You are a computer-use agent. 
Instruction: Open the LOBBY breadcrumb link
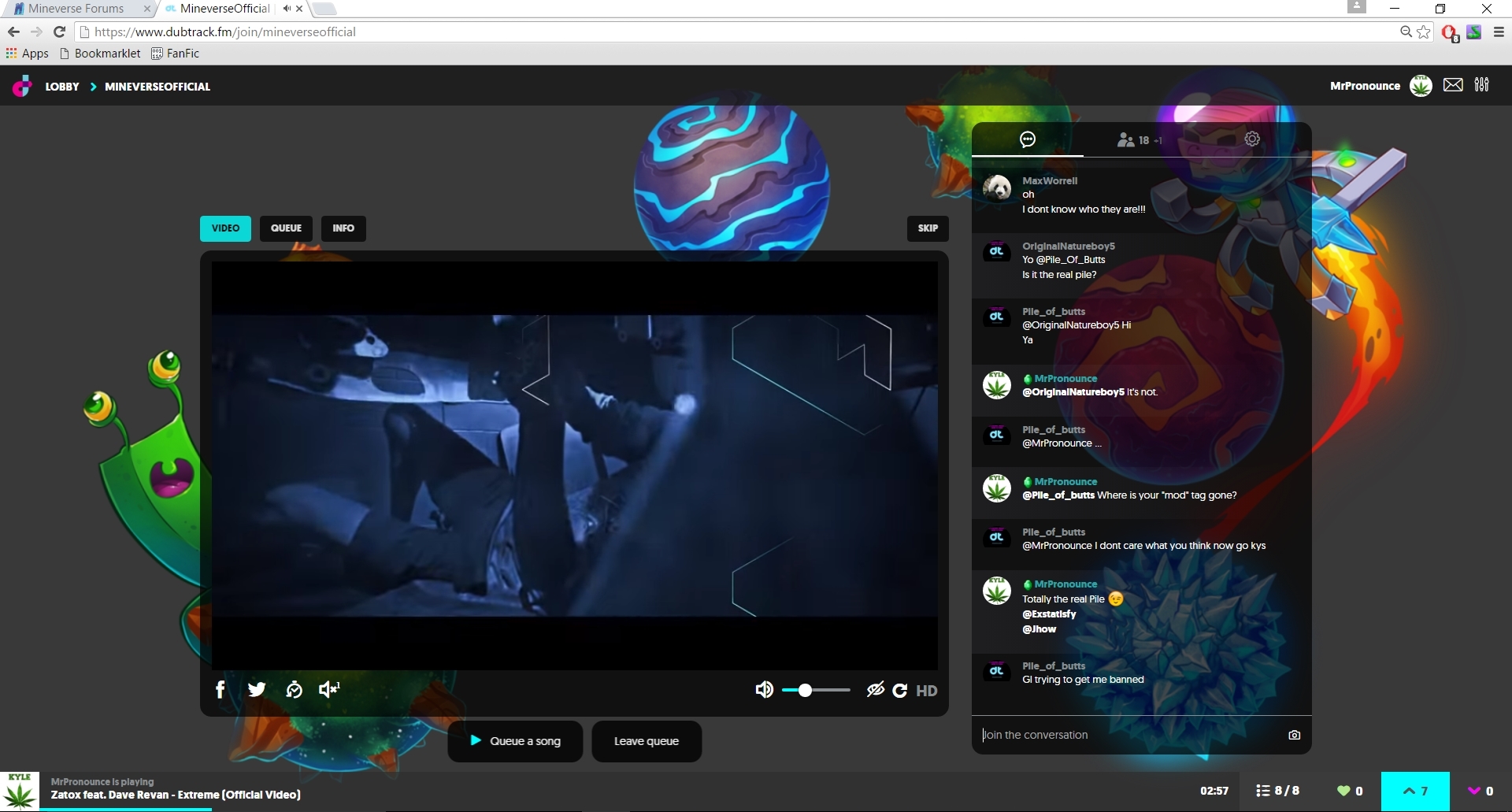point(62,87)
